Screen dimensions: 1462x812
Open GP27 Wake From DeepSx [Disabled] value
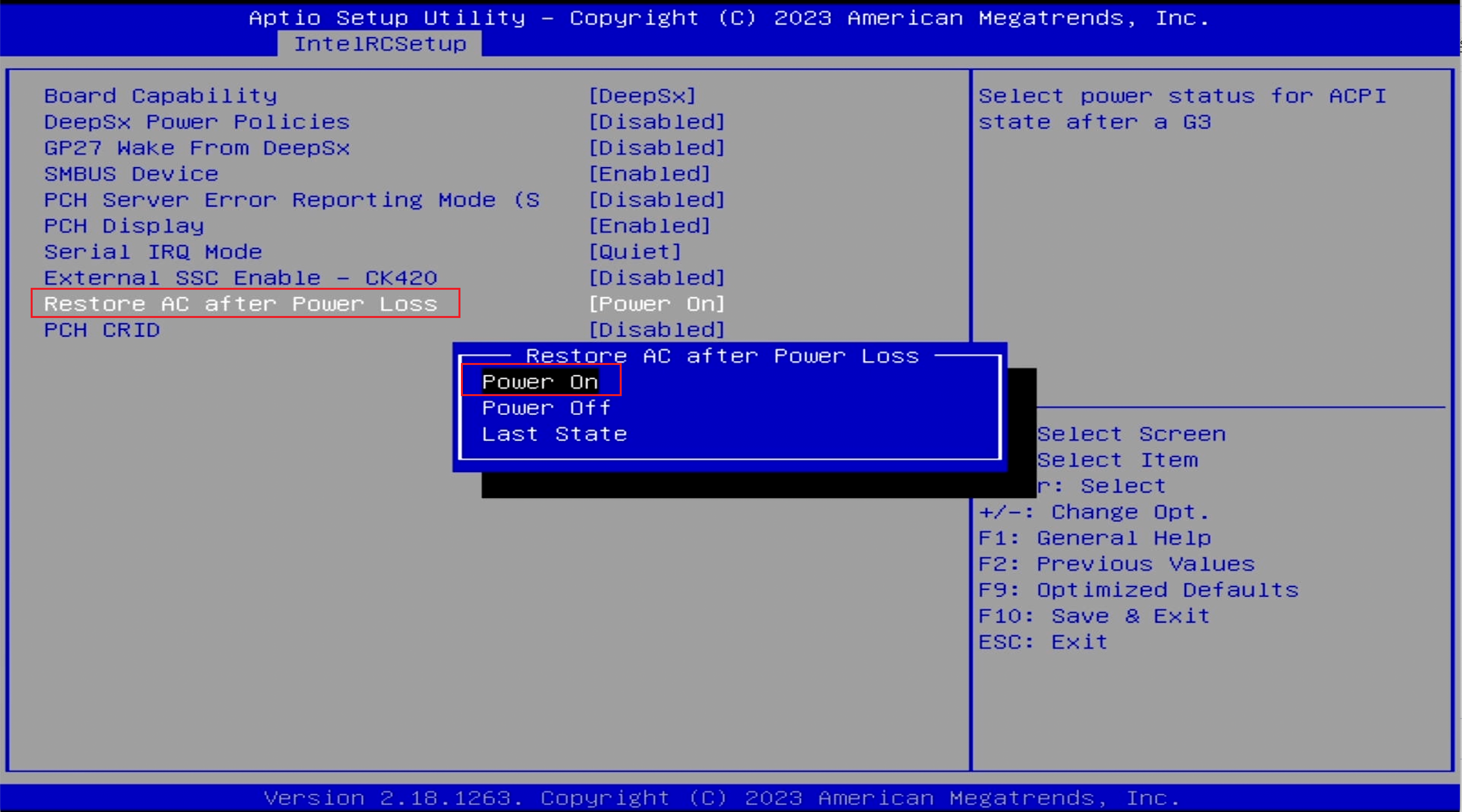coord(657,148)
